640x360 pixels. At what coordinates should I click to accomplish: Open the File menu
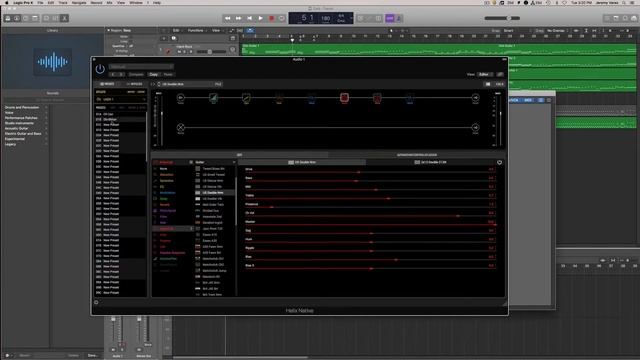pyautogui.click(x=40, y=2)
